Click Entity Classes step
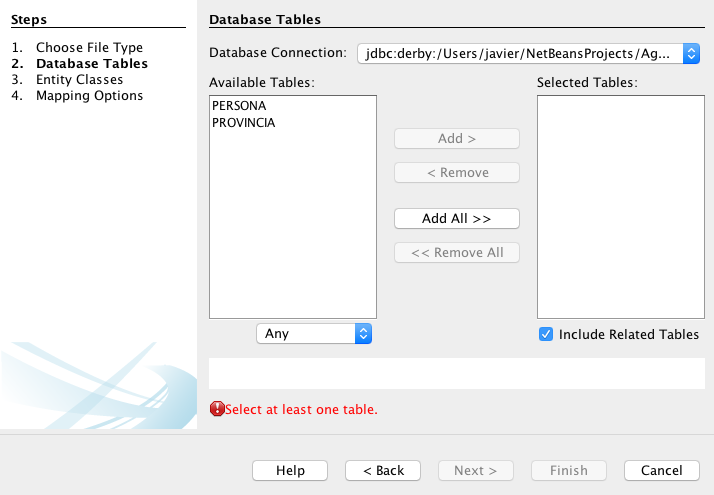The height and width of the screenshot is (495, 714). (79, 80)
